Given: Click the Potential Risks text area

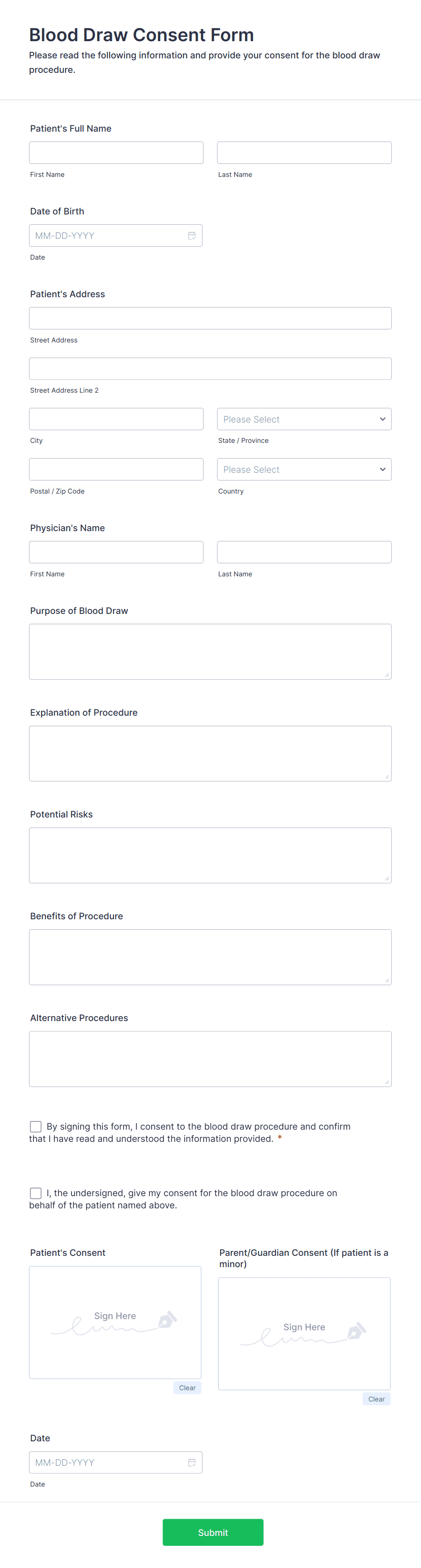Looking at the screenshot, I should (210, 855).
